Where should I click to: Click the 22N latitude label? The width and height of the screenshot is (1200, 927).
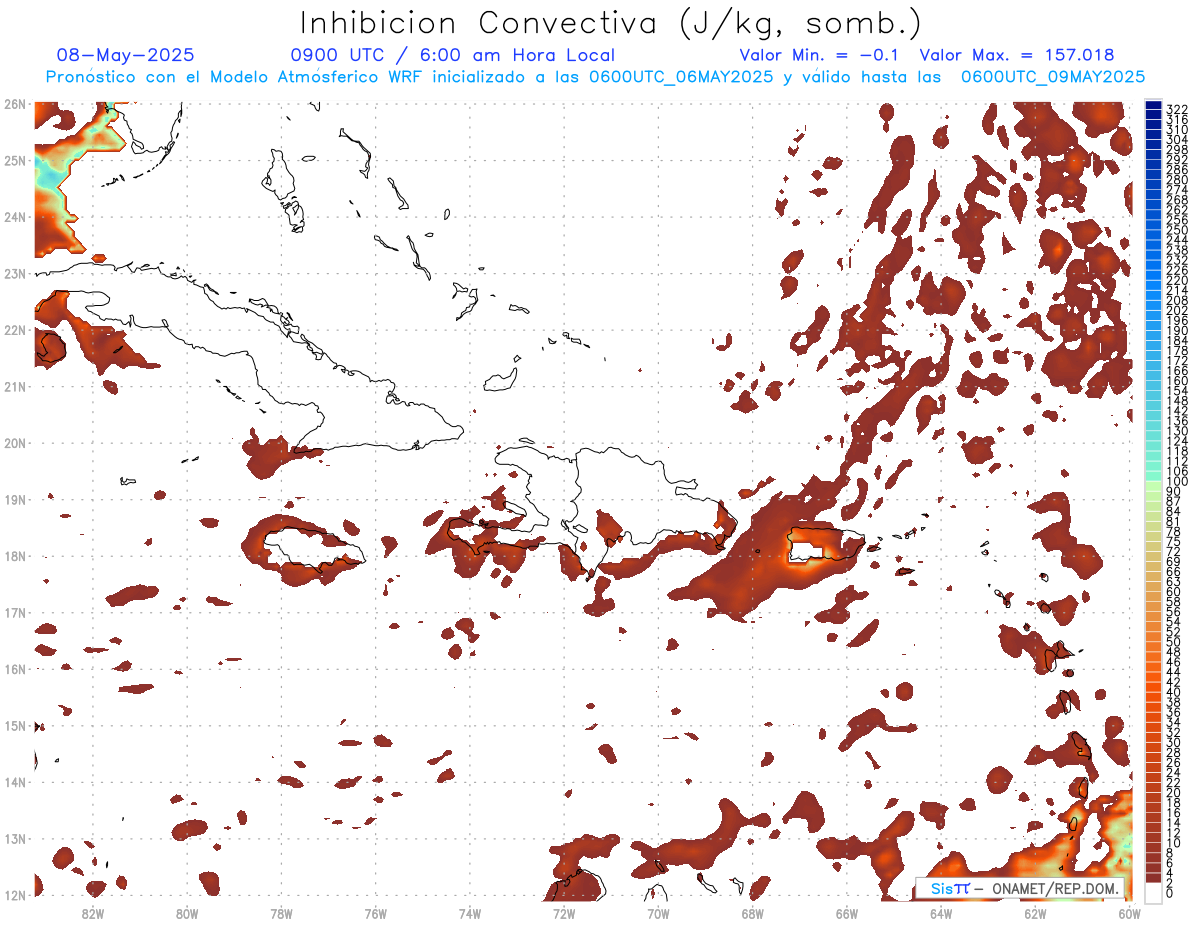point(14,330)
